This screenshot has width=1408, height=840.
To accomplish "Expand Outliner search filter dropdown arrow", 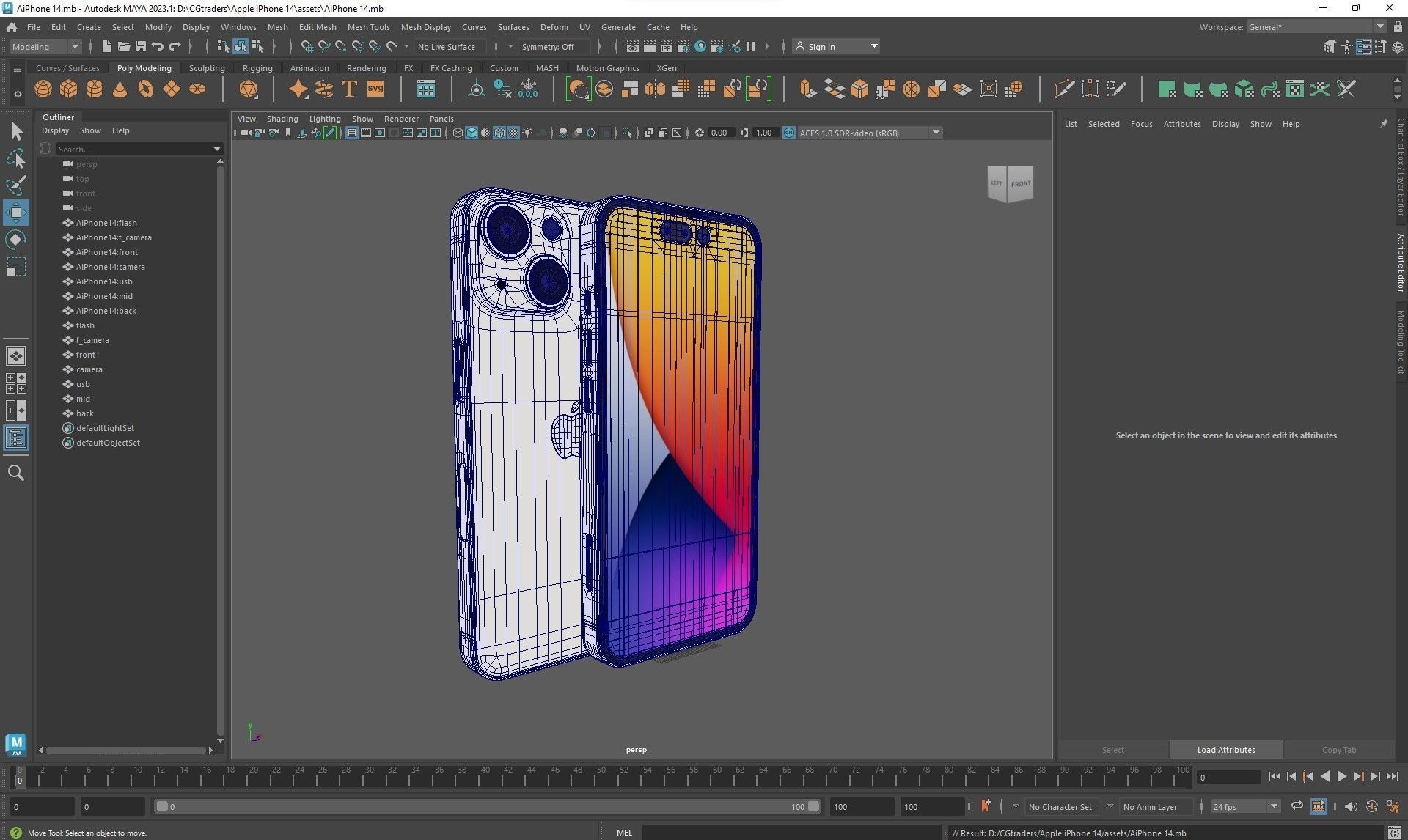I will pyautogui.click(x=217, y=149).
